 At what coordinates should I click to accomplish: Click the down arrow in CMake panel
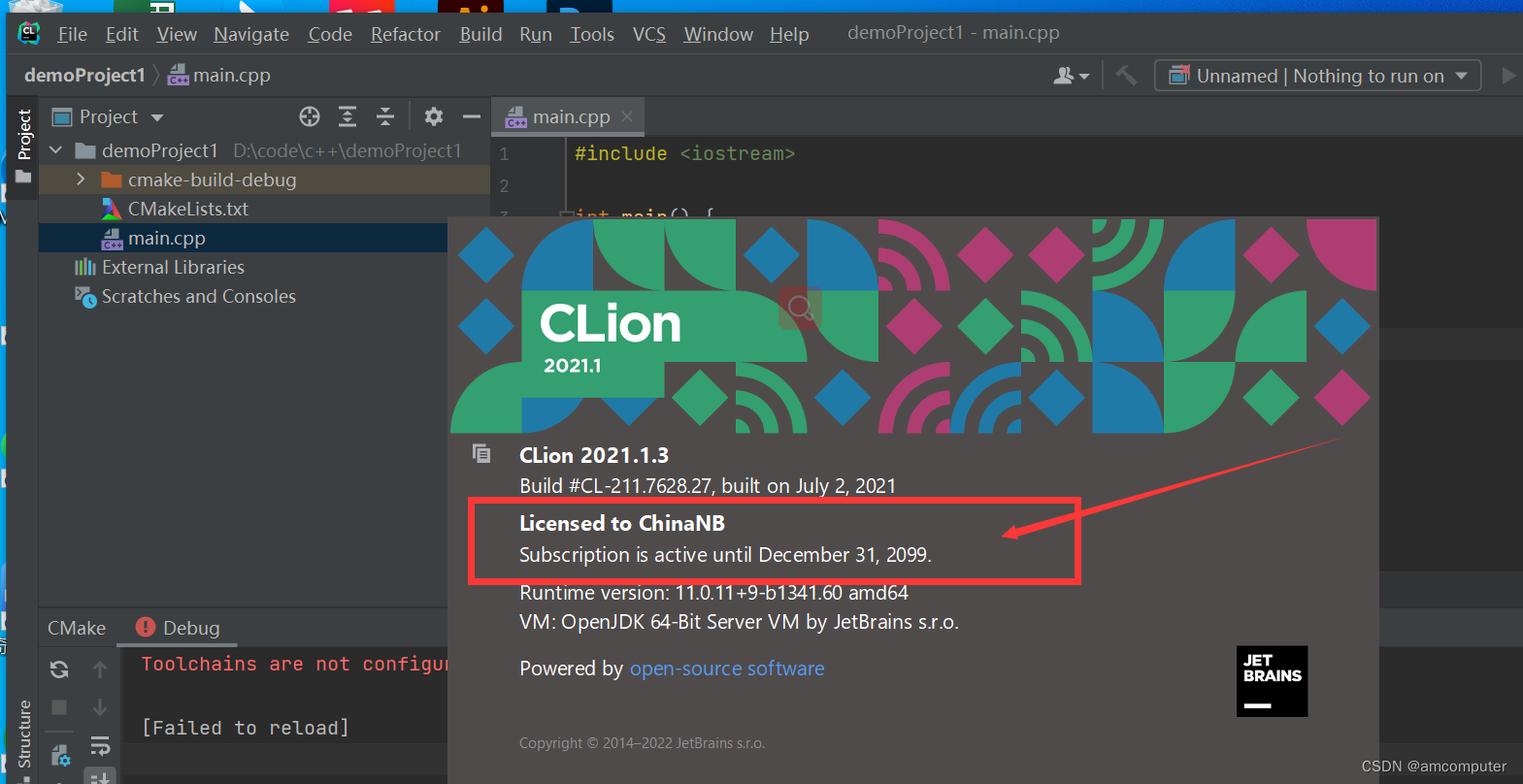100,708
